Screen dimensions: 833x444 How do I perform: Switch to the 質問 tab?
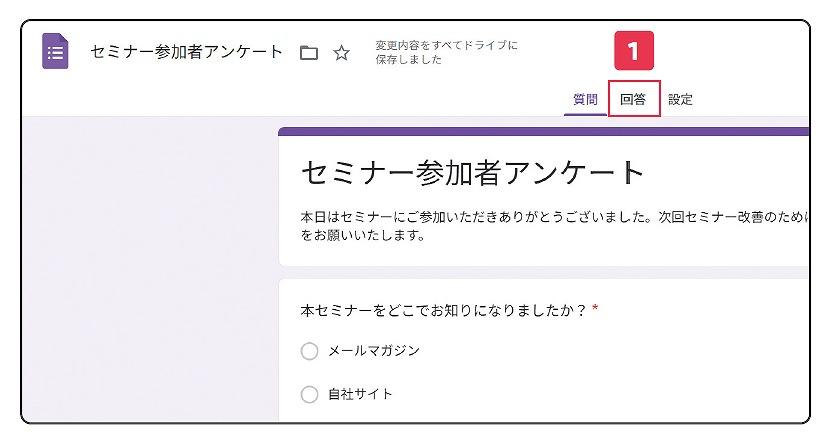(x=585, y=99)
